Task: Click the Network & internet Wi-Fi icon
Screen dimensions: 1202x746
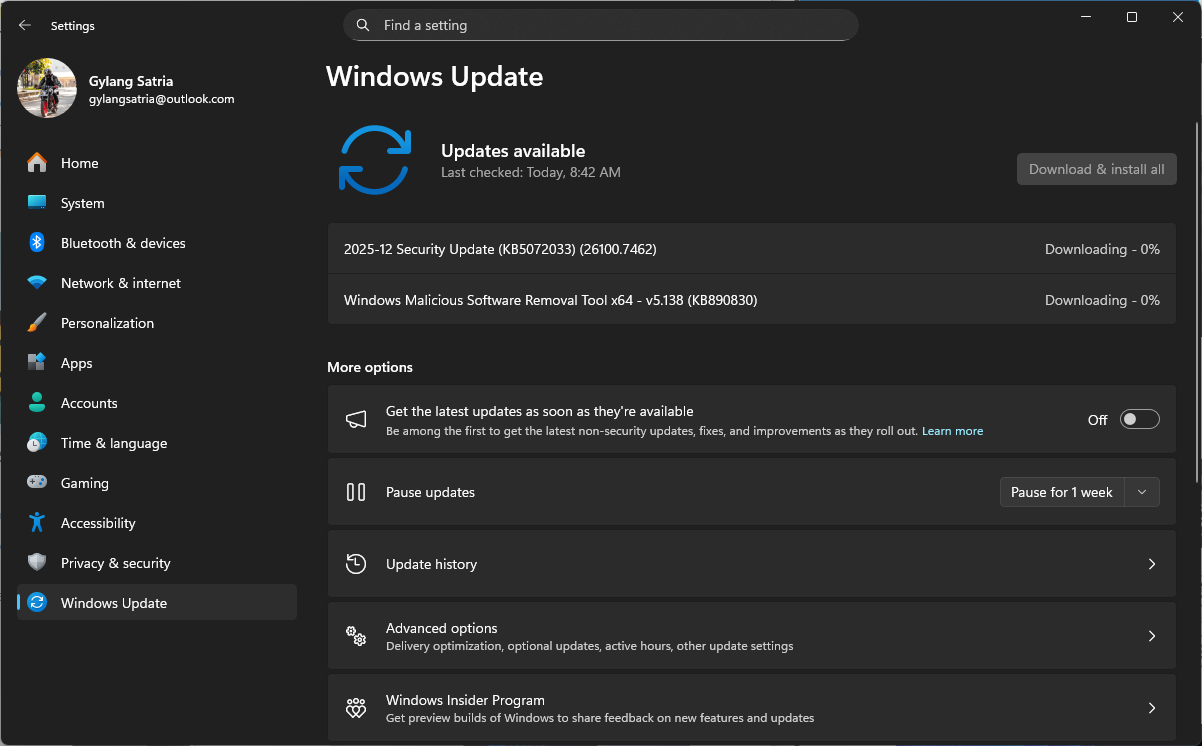Action: click(x=37, y=283)
